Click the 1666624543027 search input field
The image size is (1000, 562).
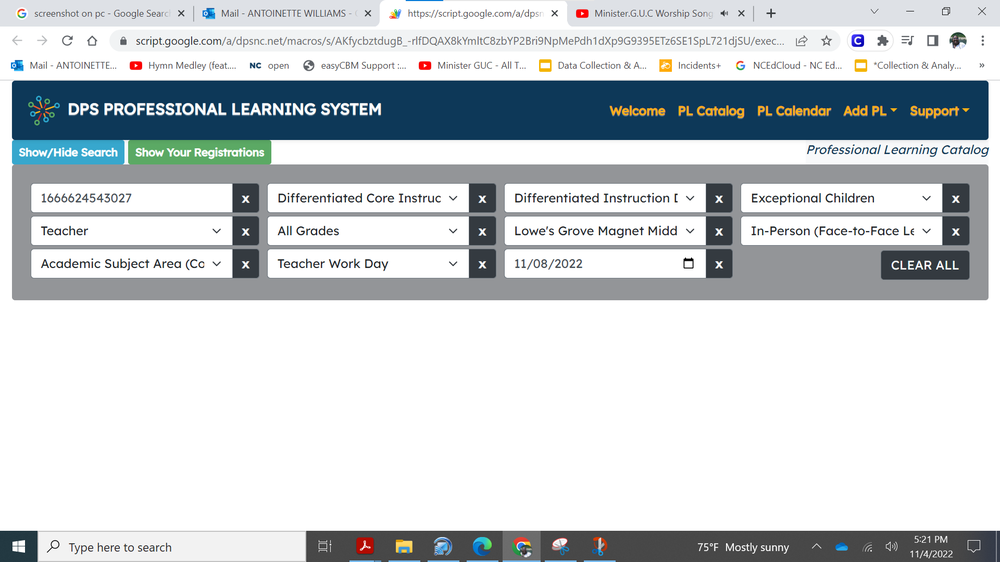(x=131, y=199)
